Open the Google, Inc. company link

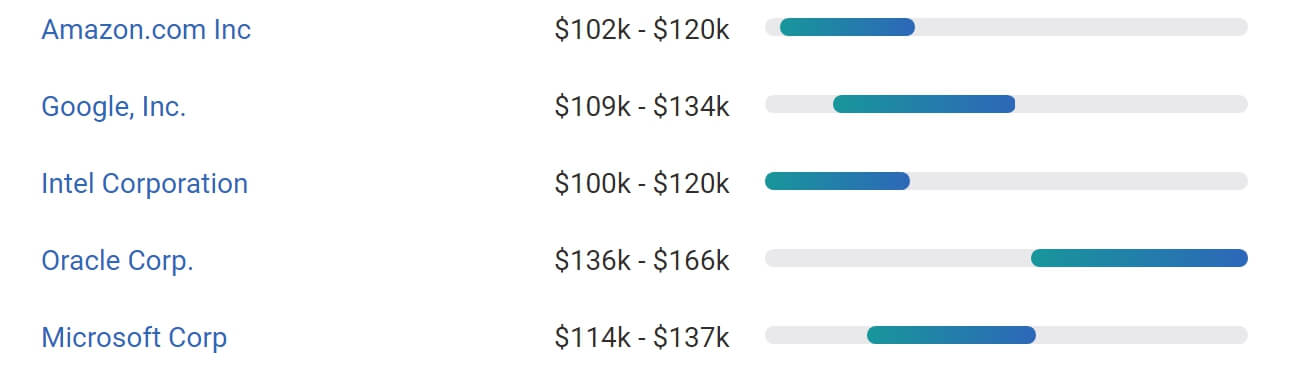click(114, 107)
